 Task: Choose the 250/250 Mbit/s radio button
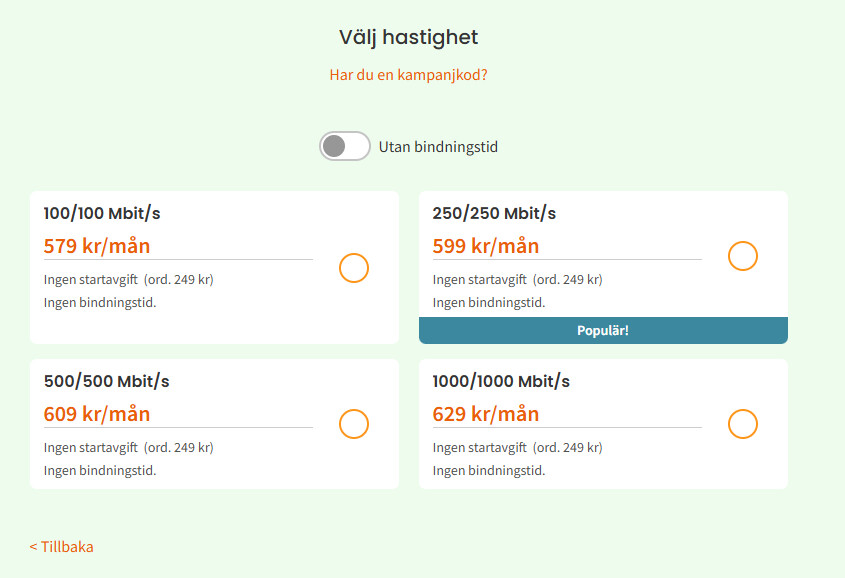pyautogui.click(x=743, y=256)
